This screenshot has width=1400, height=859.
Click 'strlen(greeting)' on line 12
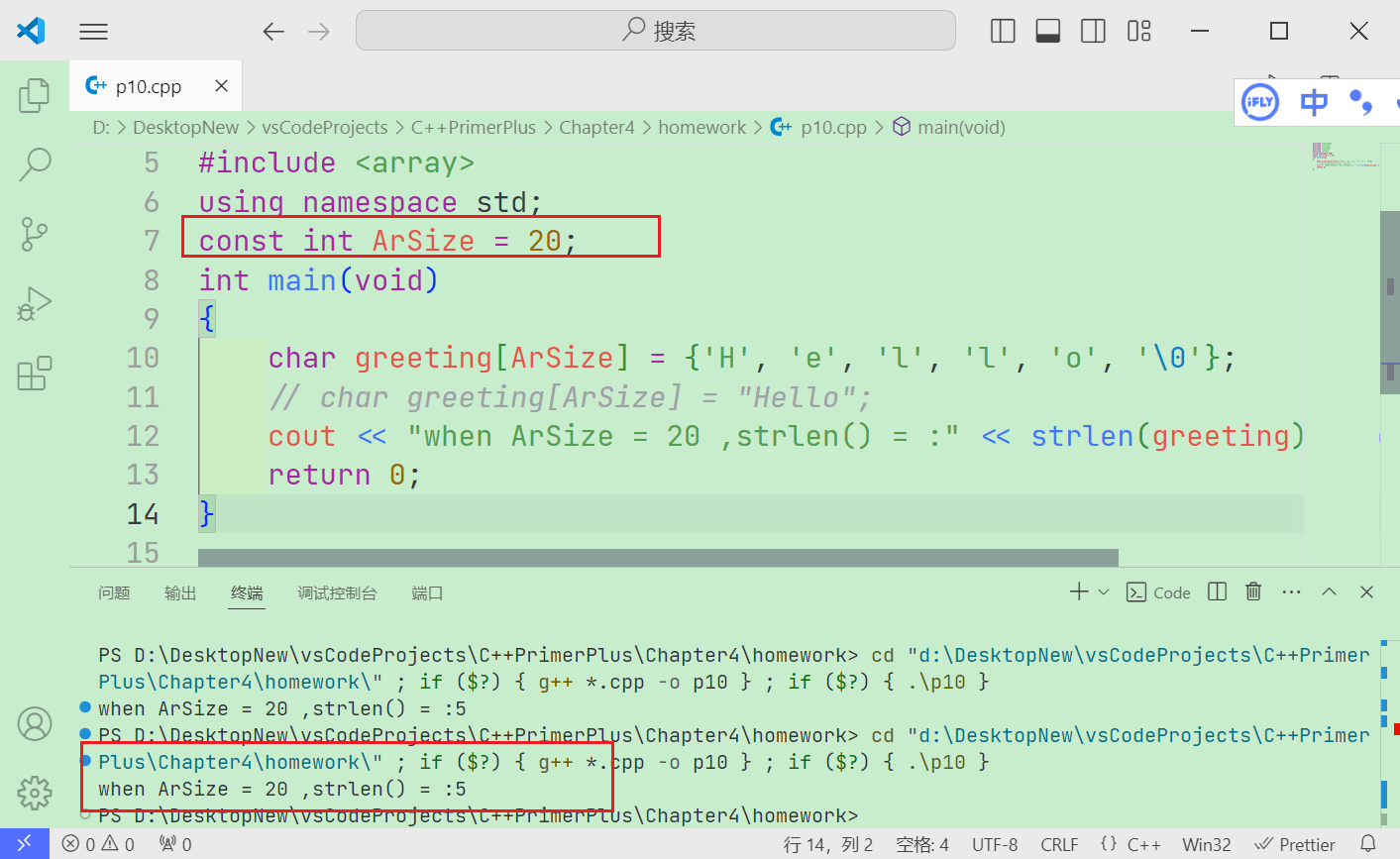tap(1168, 436)
